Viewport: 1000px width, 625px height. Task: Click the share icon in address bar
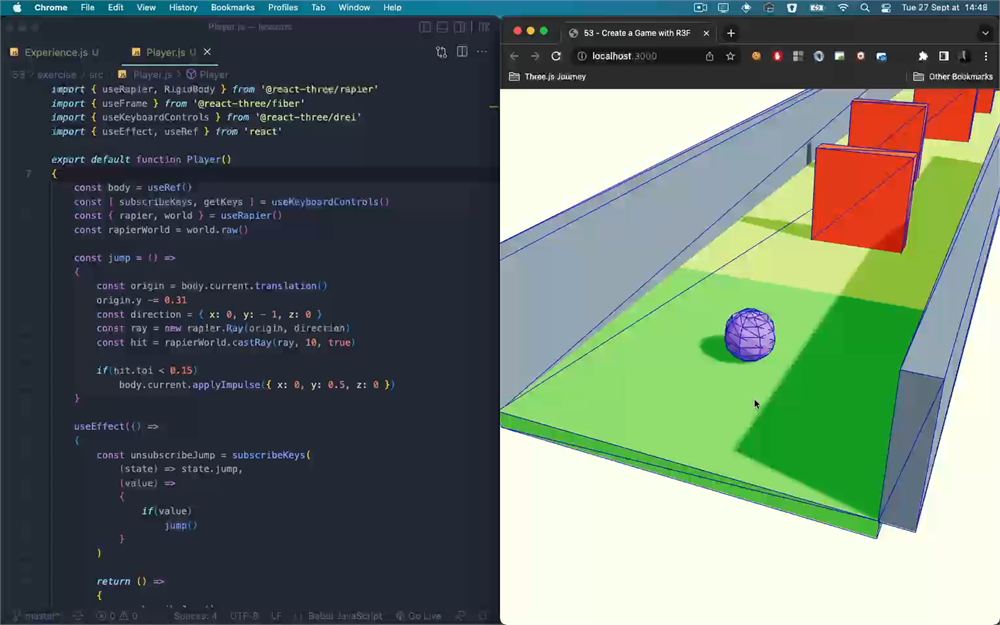pos(709,56)
